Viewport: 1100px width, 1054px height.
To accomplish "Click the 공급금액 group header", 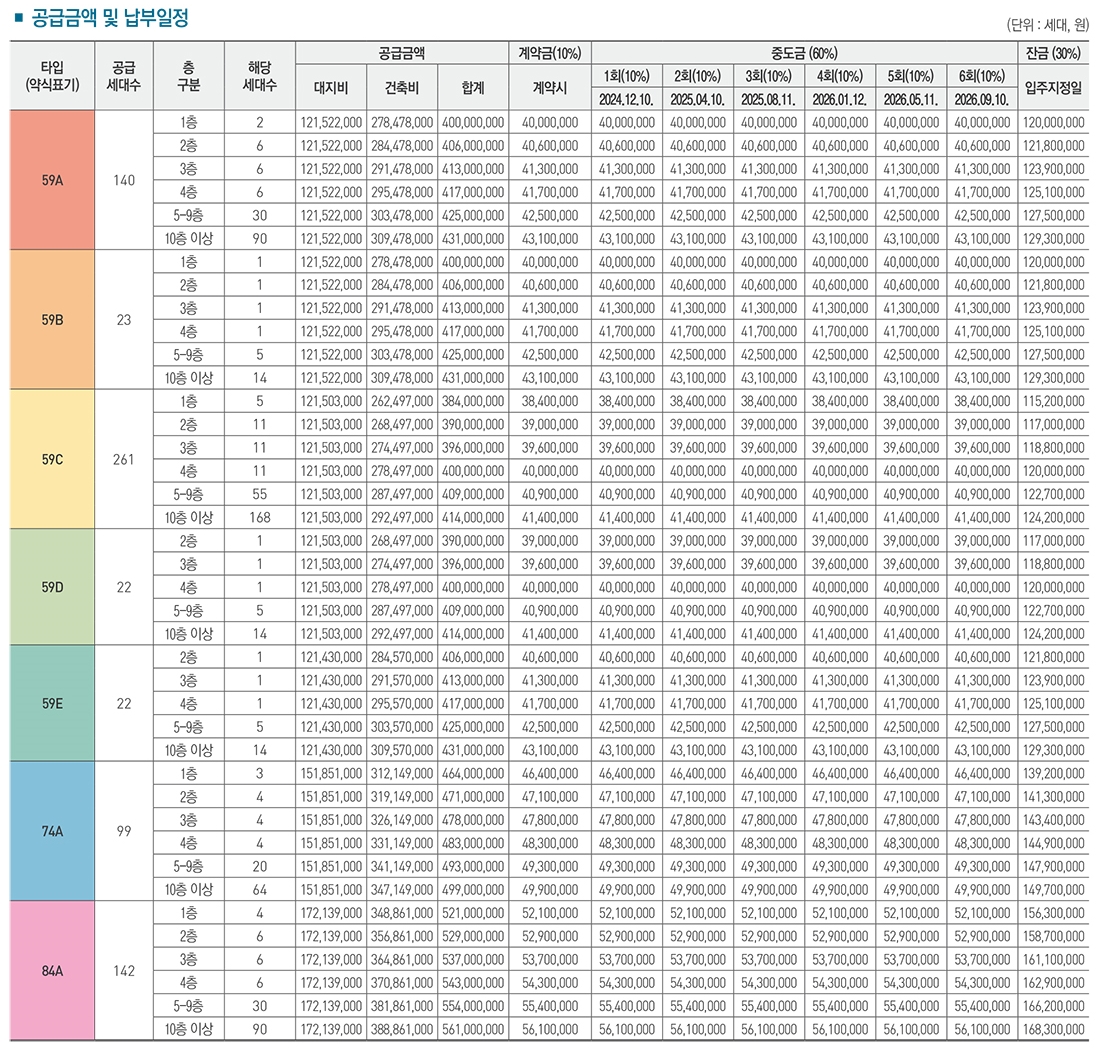I will pyautogui.click(x=402, y=53).
